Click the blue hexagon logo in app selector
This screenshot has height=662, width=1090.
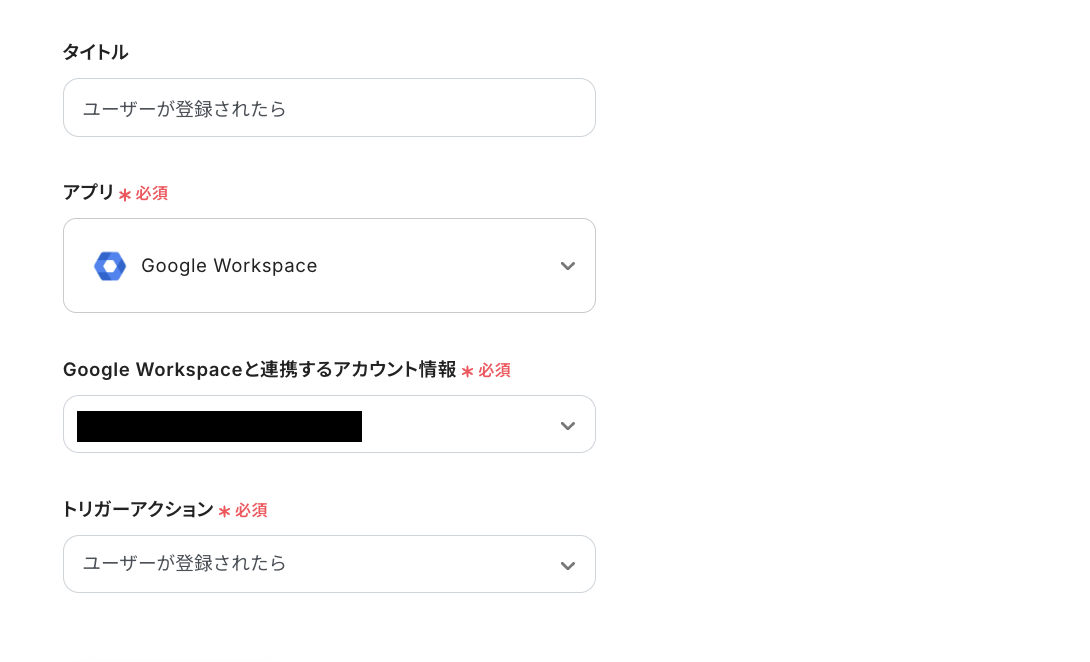110,265
